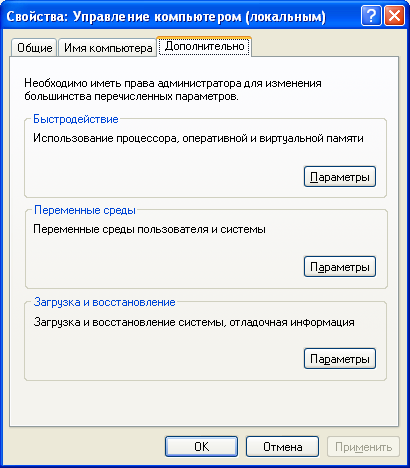Confirm the dialog with OK
This screenshot has width=410, height=468.
coord(201,447)
